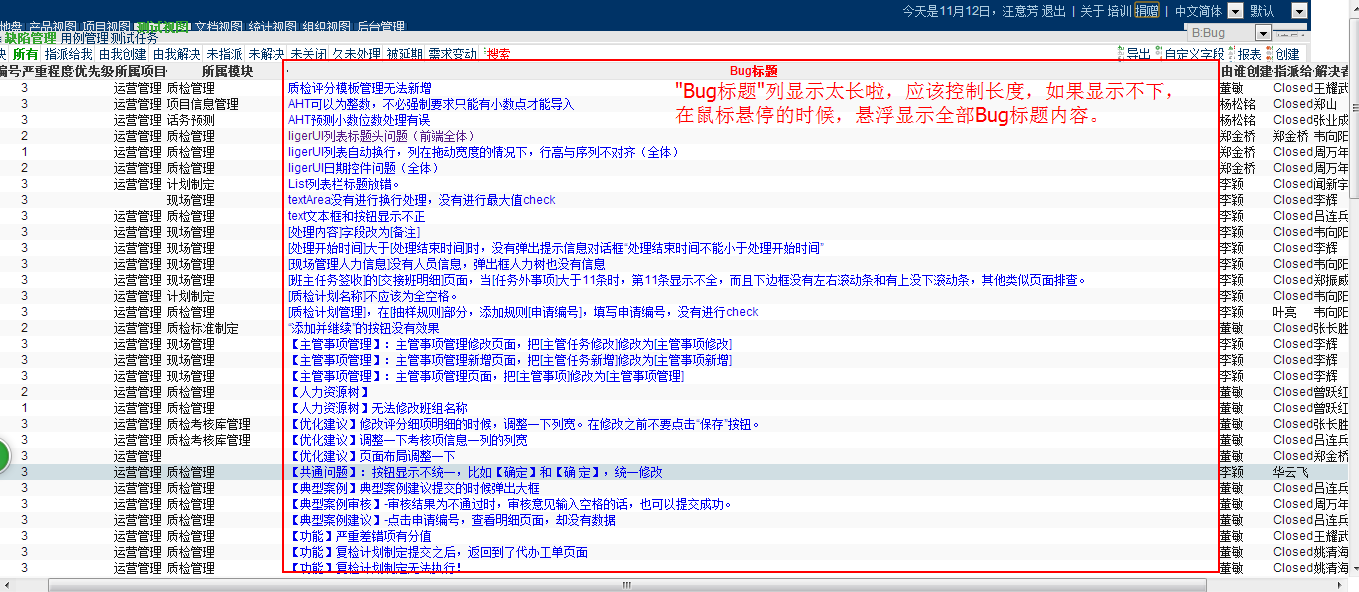Sort by 优先级 column header
Viewport: 1359px width, 592px height.
click(x=93, y=71)
